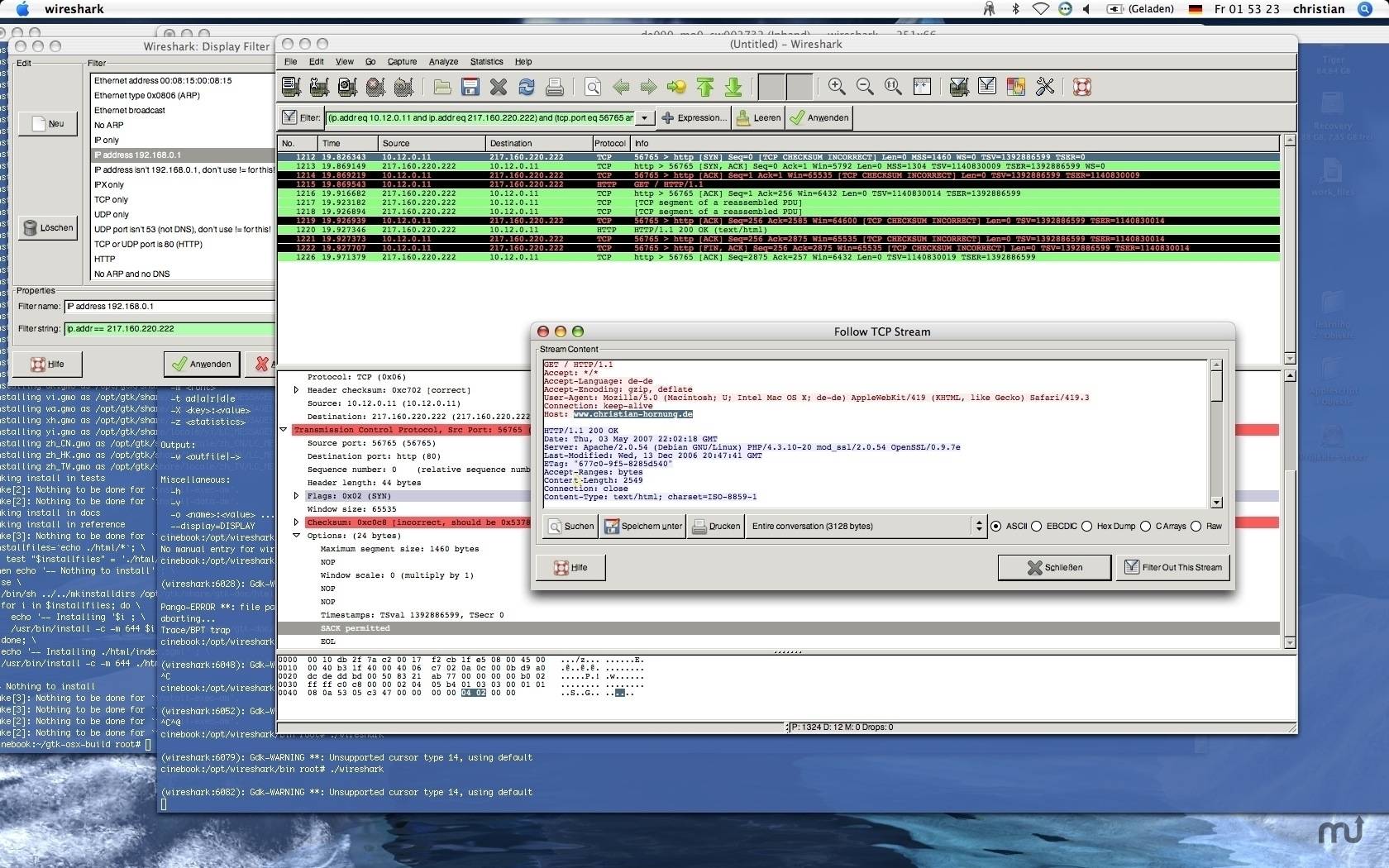1389x868 pixels.
Task: Zoom out packet list text
Action: (x=865, y=87)
